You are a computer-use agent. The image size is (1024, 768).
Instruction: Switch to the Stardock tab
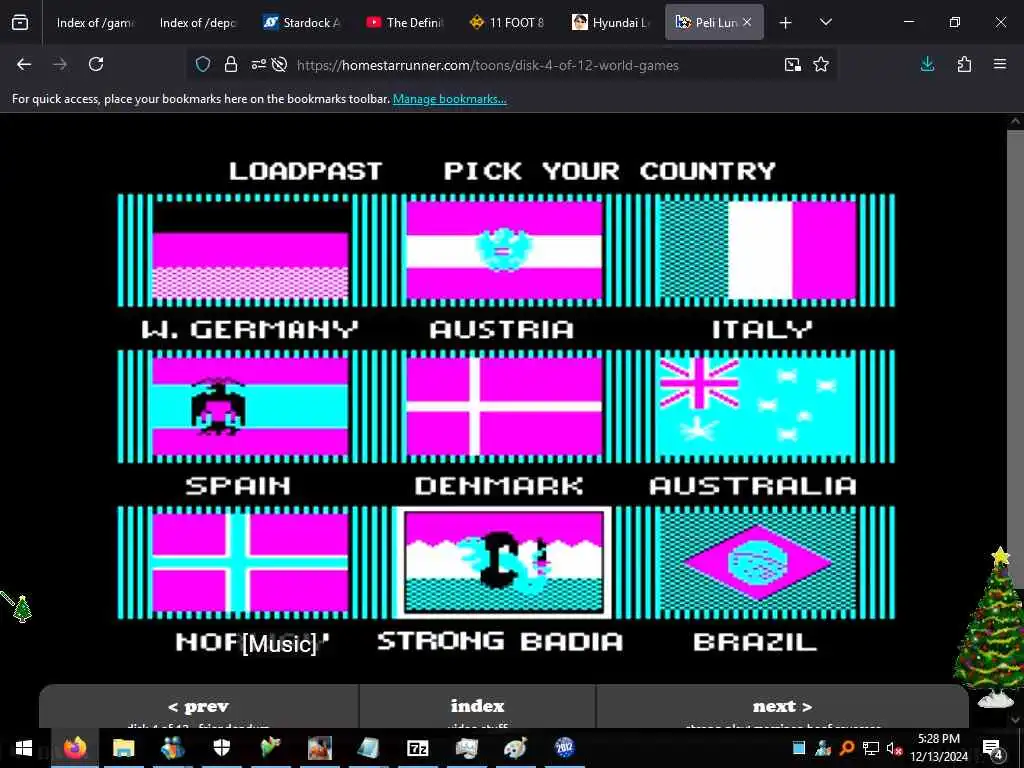(302, 23)
